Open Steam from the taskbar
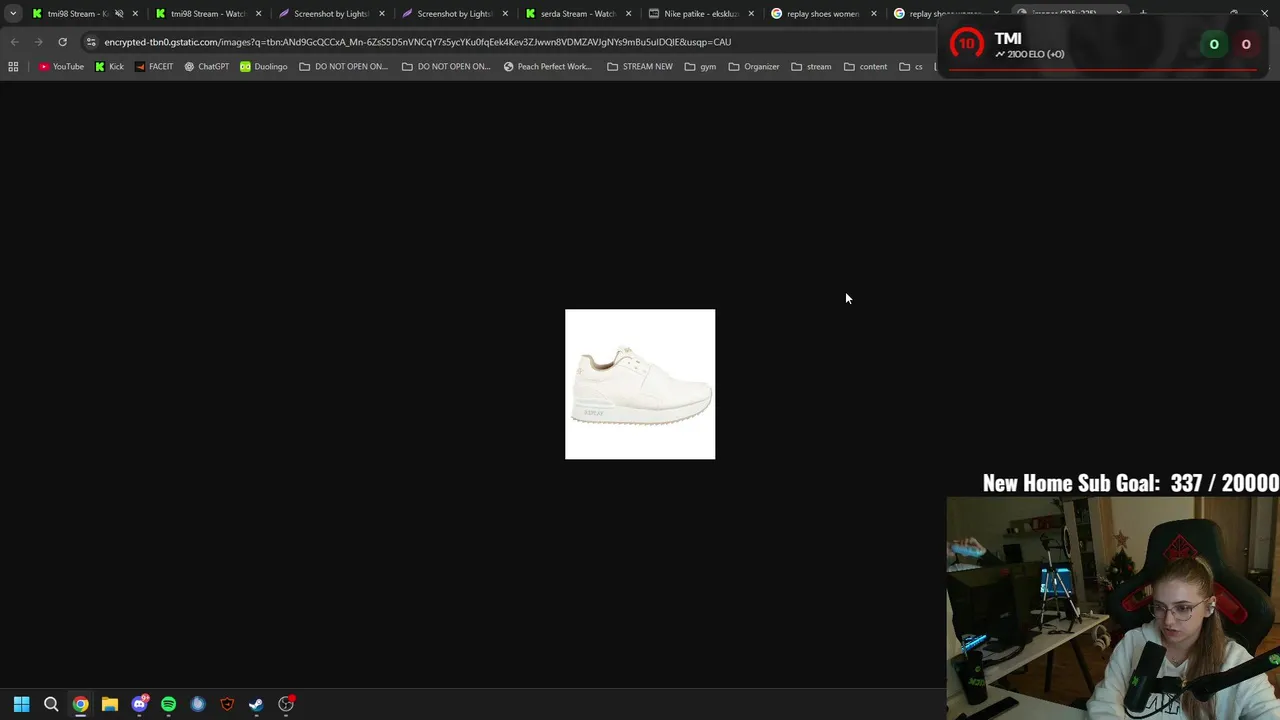 point(256,704)
